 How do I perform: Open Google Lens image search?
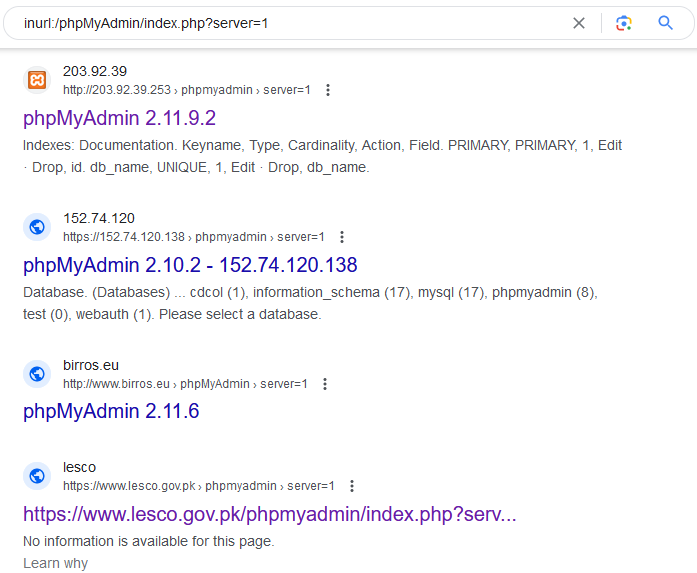624,23
